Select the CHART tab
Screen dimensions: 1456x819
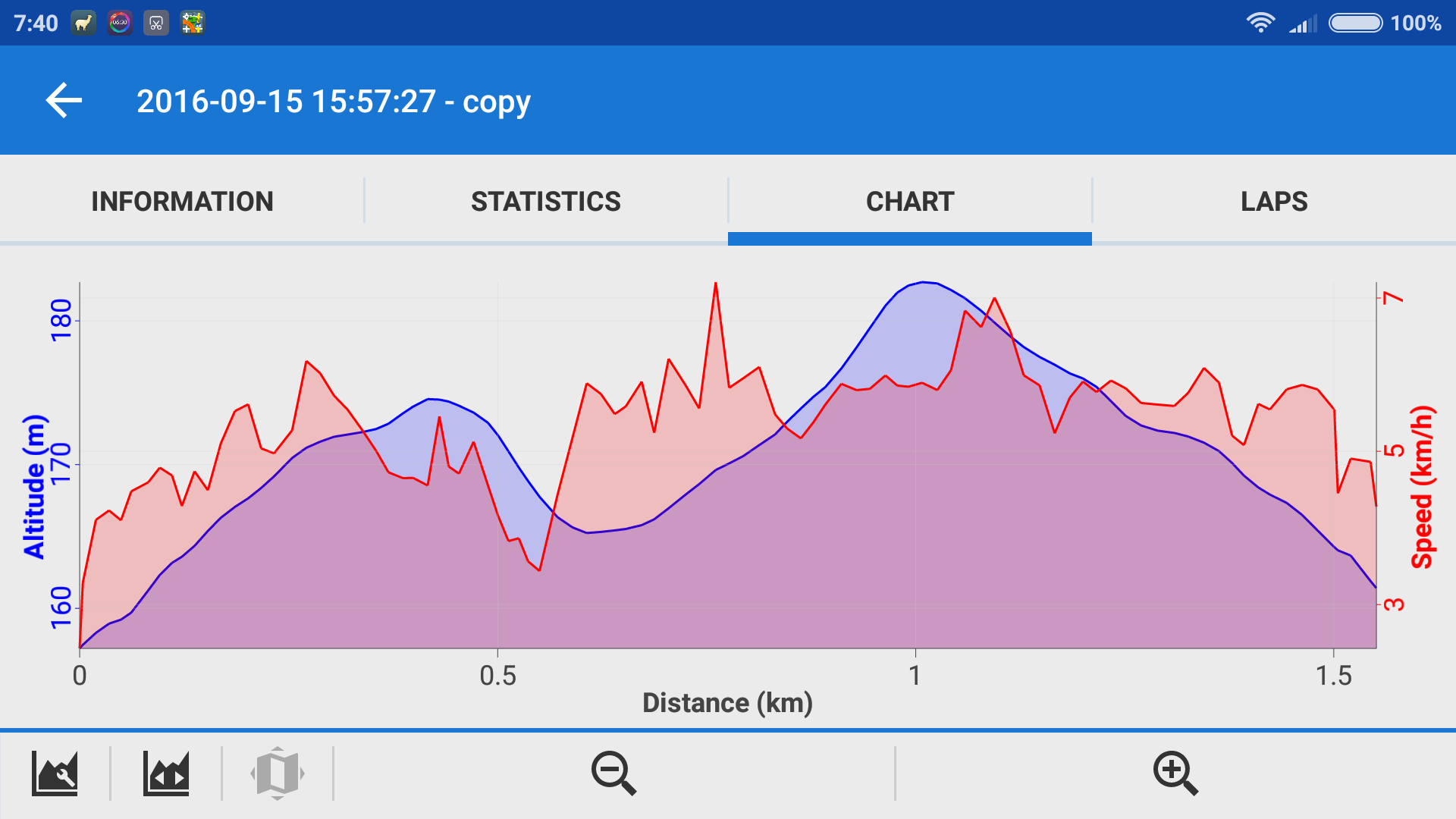[x=910, y=201]
